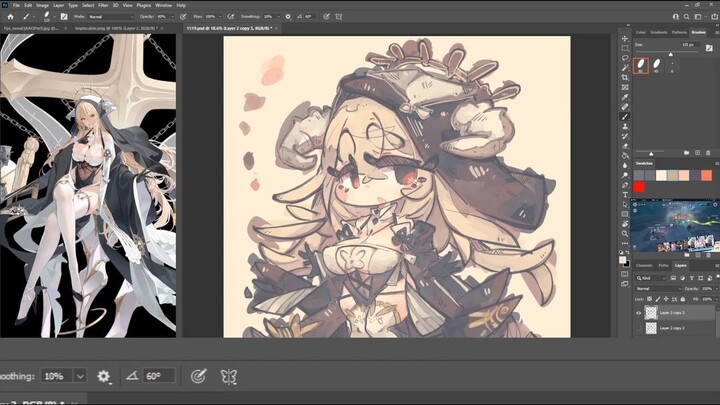Select the Dodge tool
Screen dimensions: 720x405
point(625,175)
